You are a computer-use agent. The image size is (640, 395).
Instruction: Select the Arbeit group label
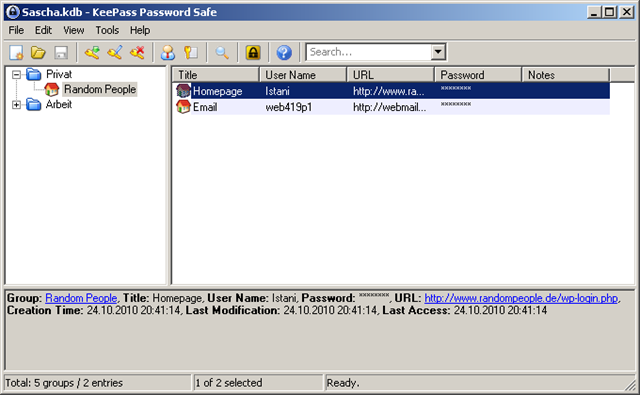59,104
